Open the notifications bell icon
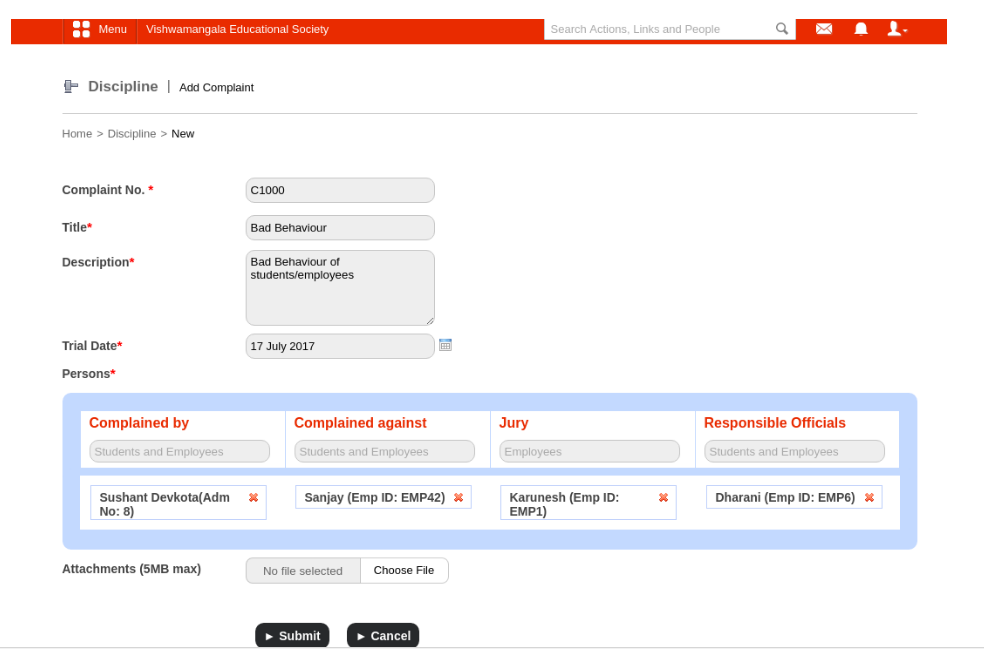 coord(861,29)
